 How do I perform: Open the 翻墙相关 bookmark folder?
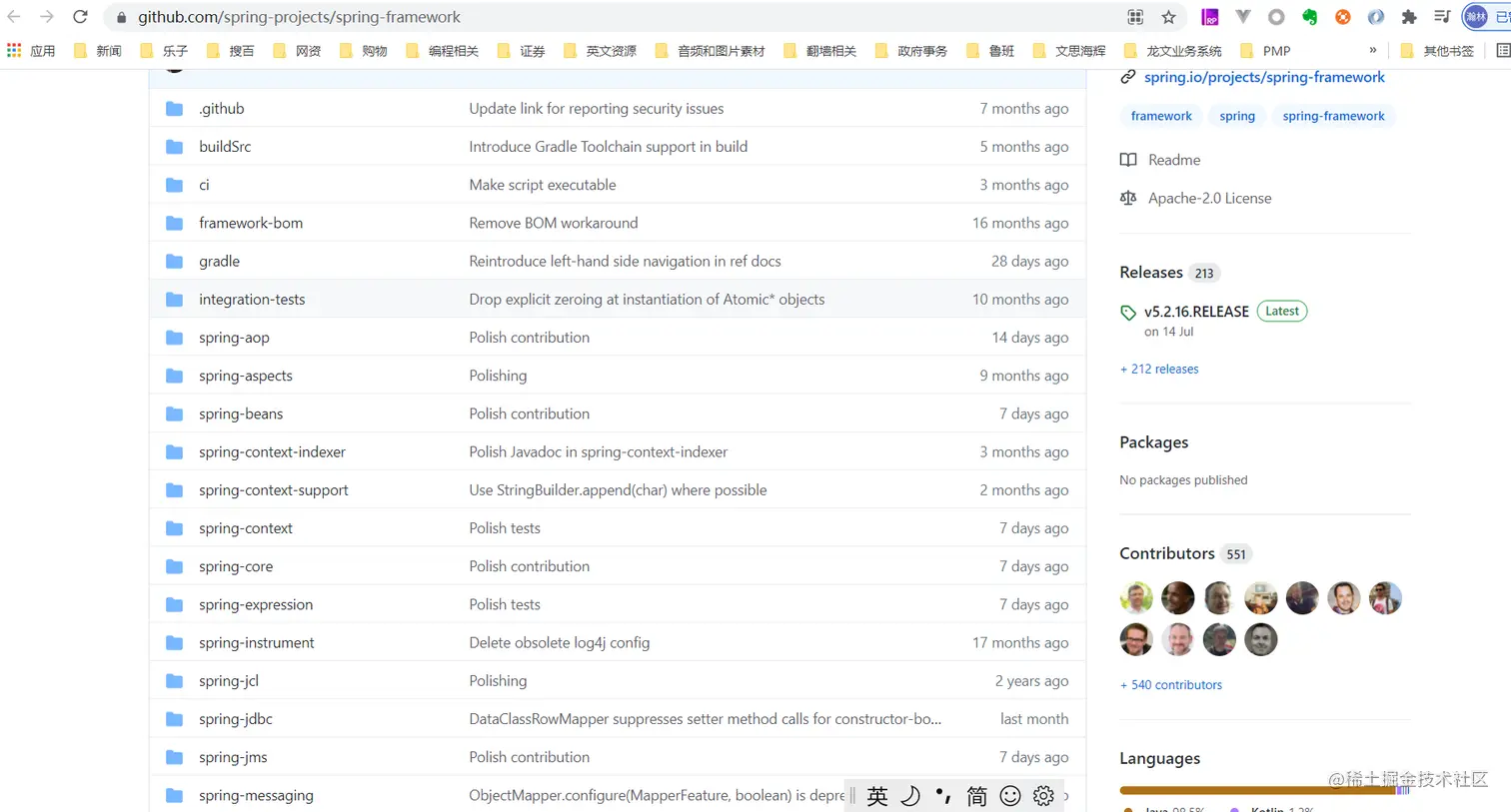819,51
